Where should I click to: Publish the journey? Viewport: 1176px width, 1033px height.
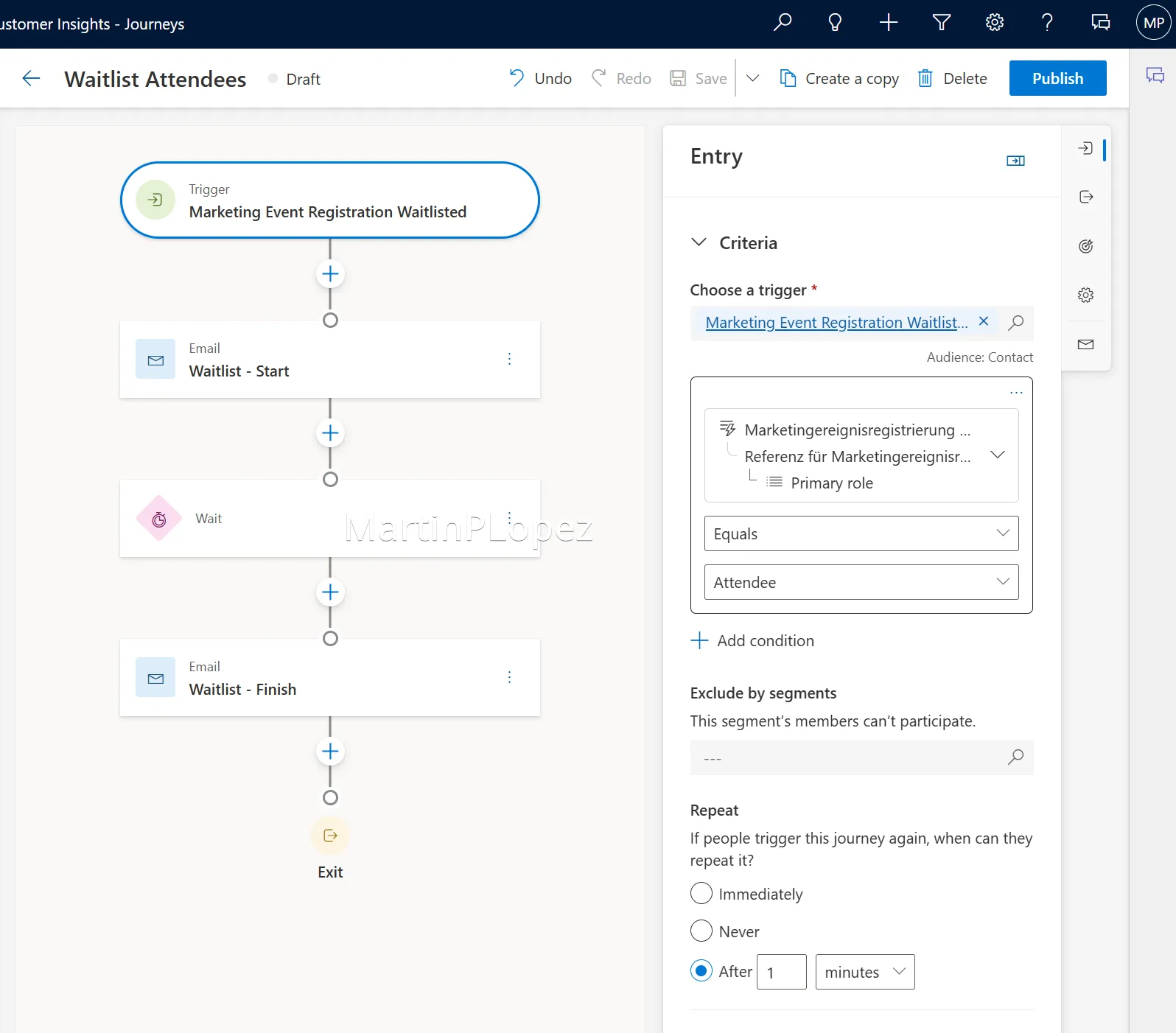pyautogui.click(x=1057, y=78)
